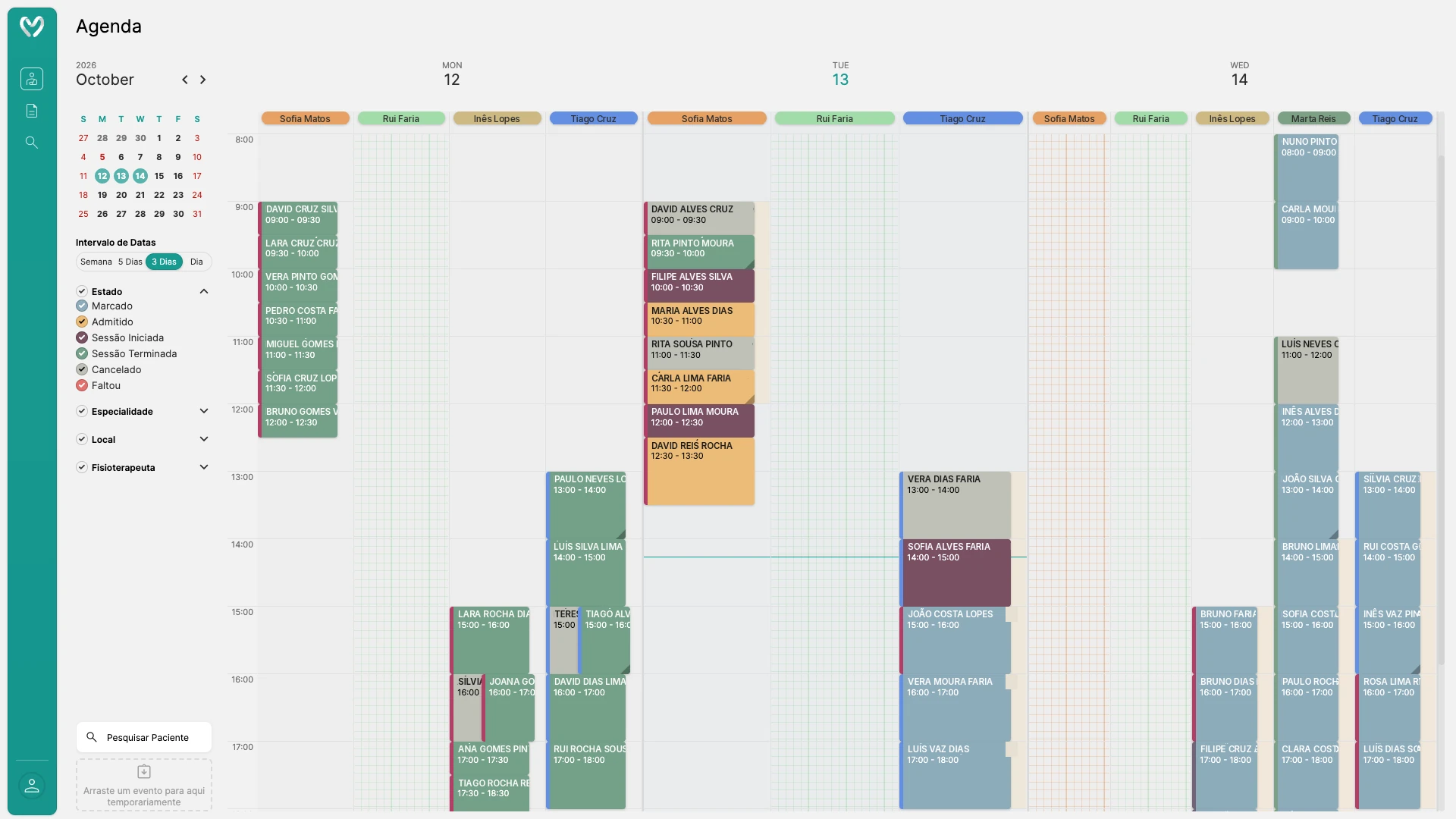Open SOFIA ALVES FARIA 14:00 appointment
The height and width of the screenshot is (819, 1456).
tap(955, 573)
